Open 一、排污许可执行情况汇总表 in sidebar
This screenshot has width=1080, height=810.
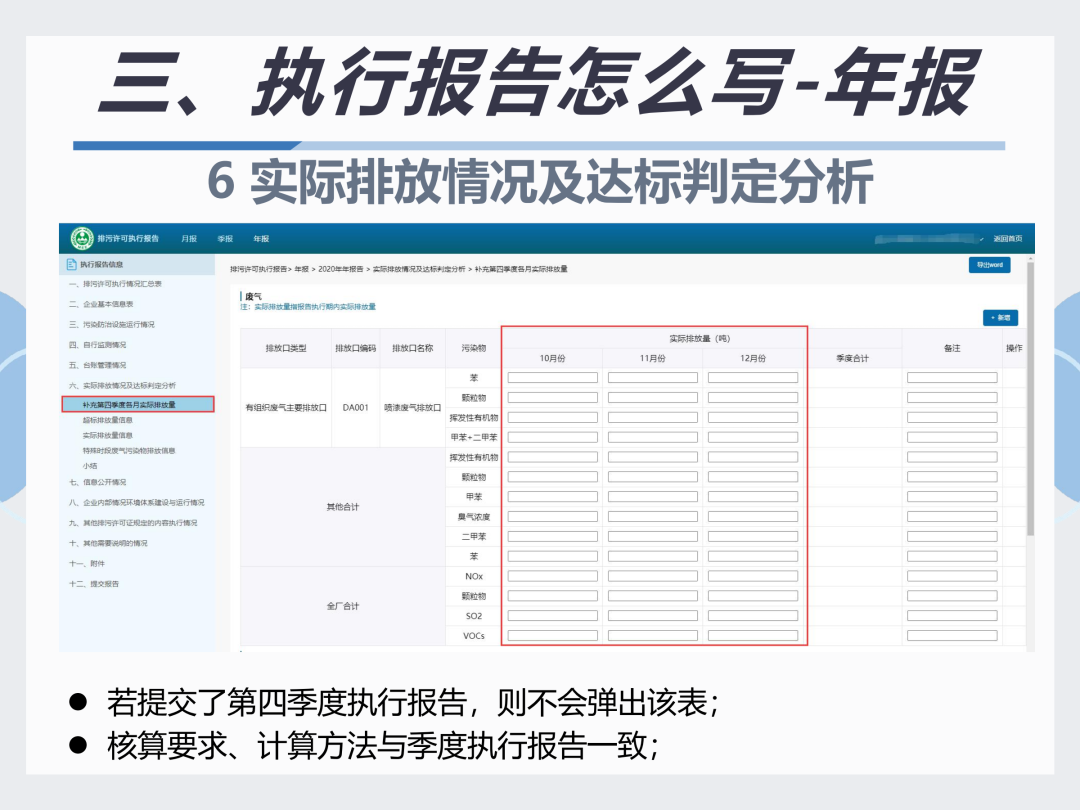(x=114, y=284)
